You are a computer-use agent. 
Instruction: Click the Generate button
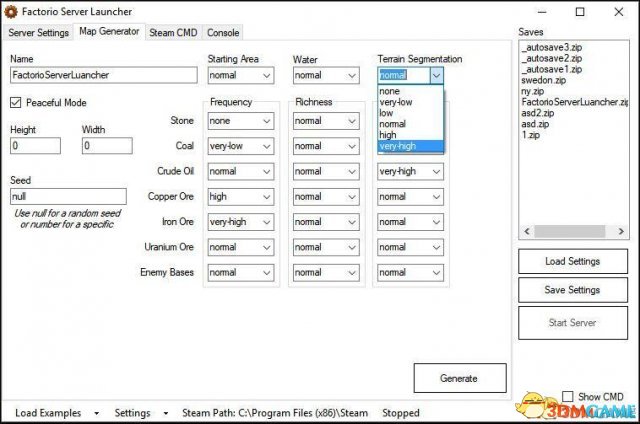pos(460,378)
